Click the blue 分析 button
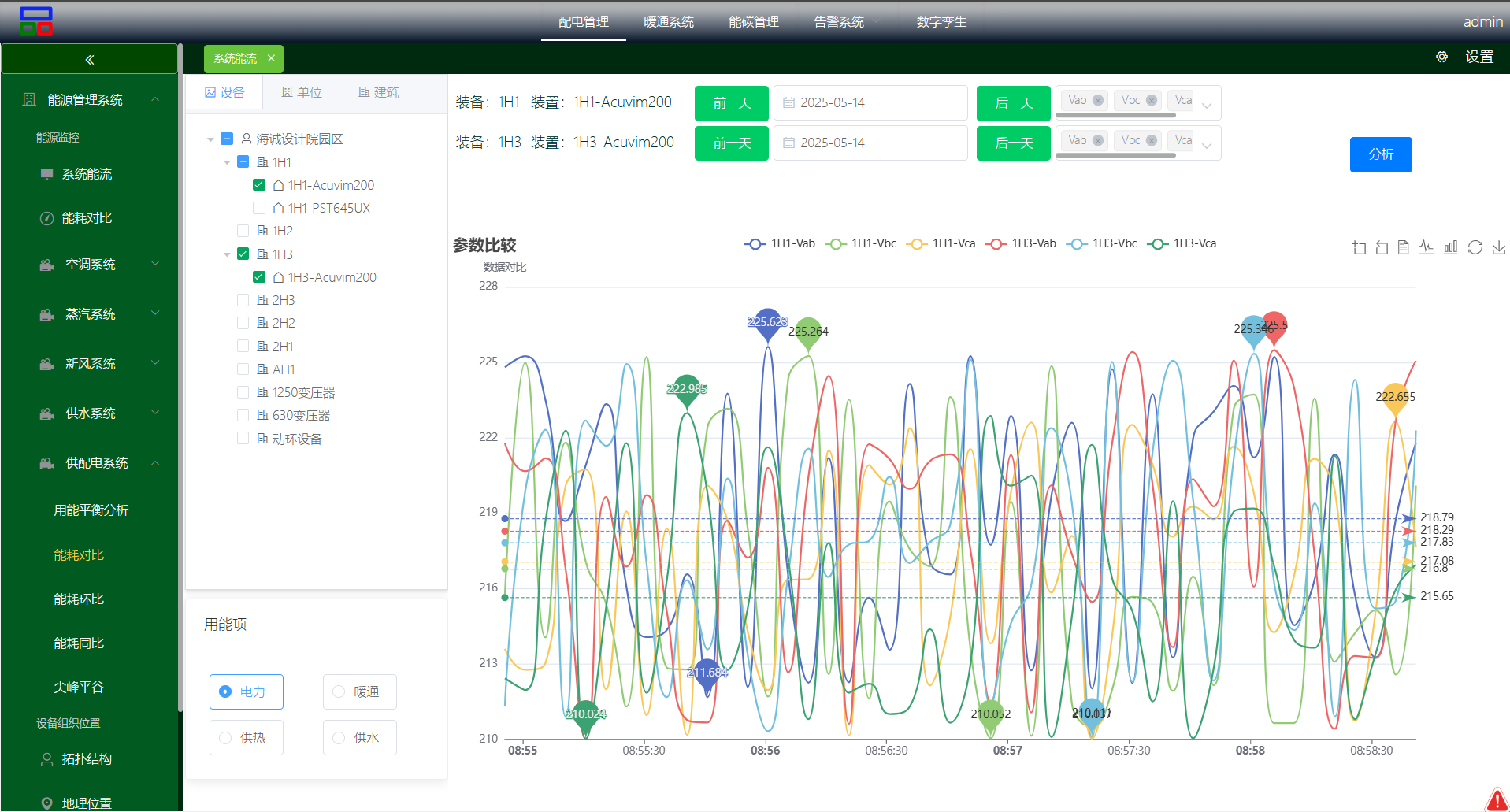 click(1380, 154)
